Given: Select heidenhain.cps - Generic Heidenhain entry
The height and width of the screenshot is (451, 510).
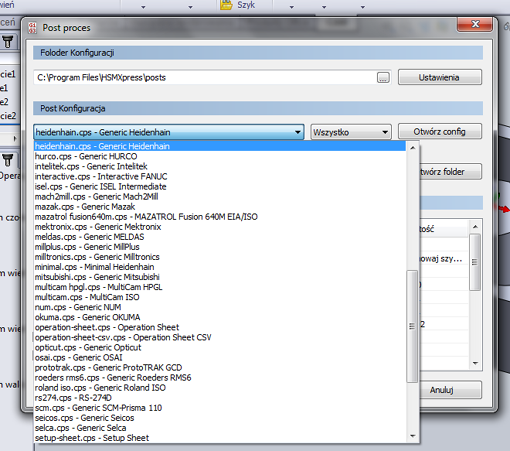Looking at the screenshot, I should (220, 146).
